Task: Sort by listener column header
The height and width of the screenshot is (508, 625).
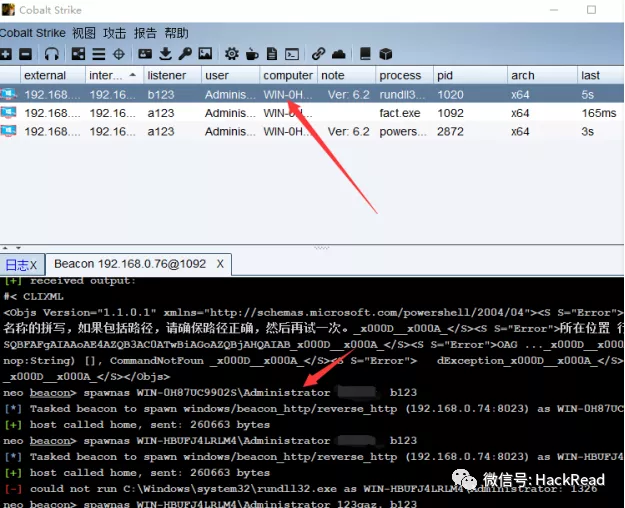Action: click(x=172, y=75)
